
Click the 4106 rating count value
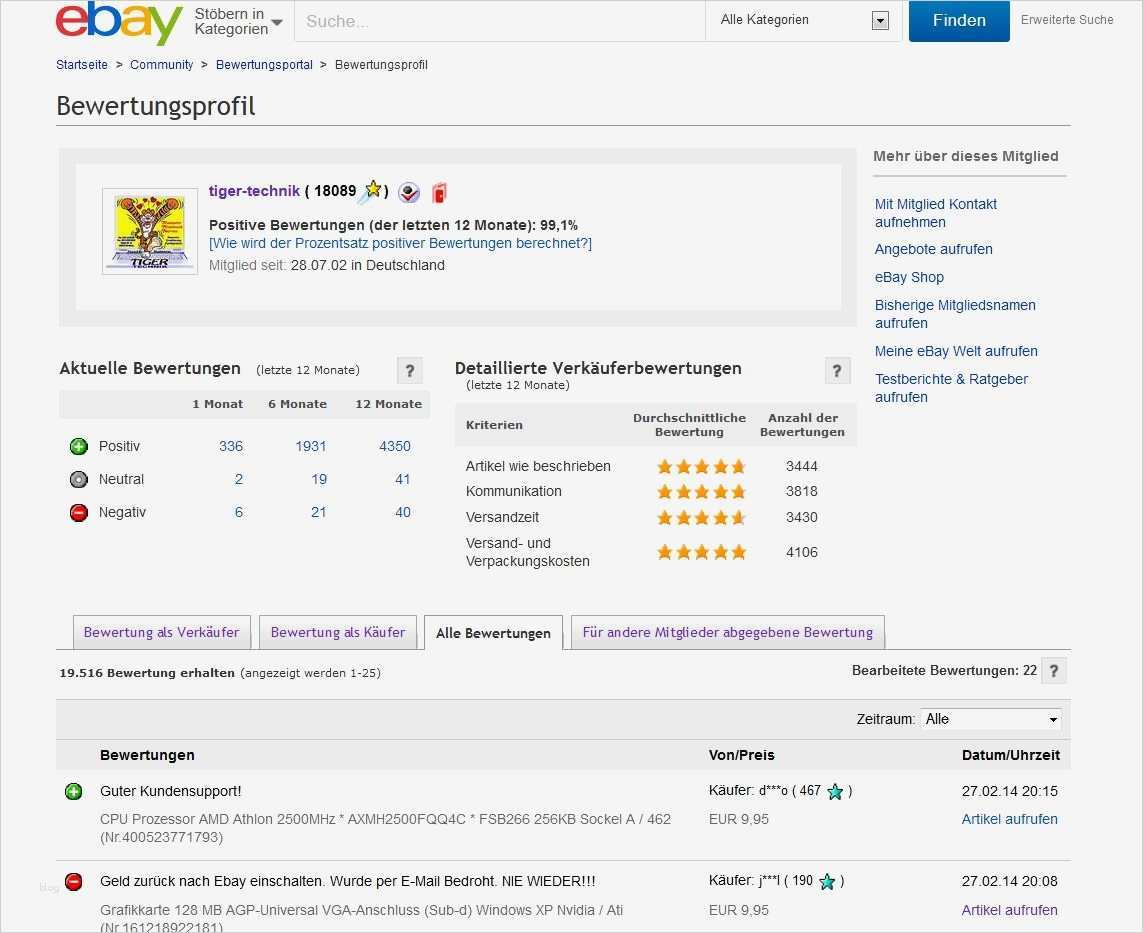tap(801, 553)
